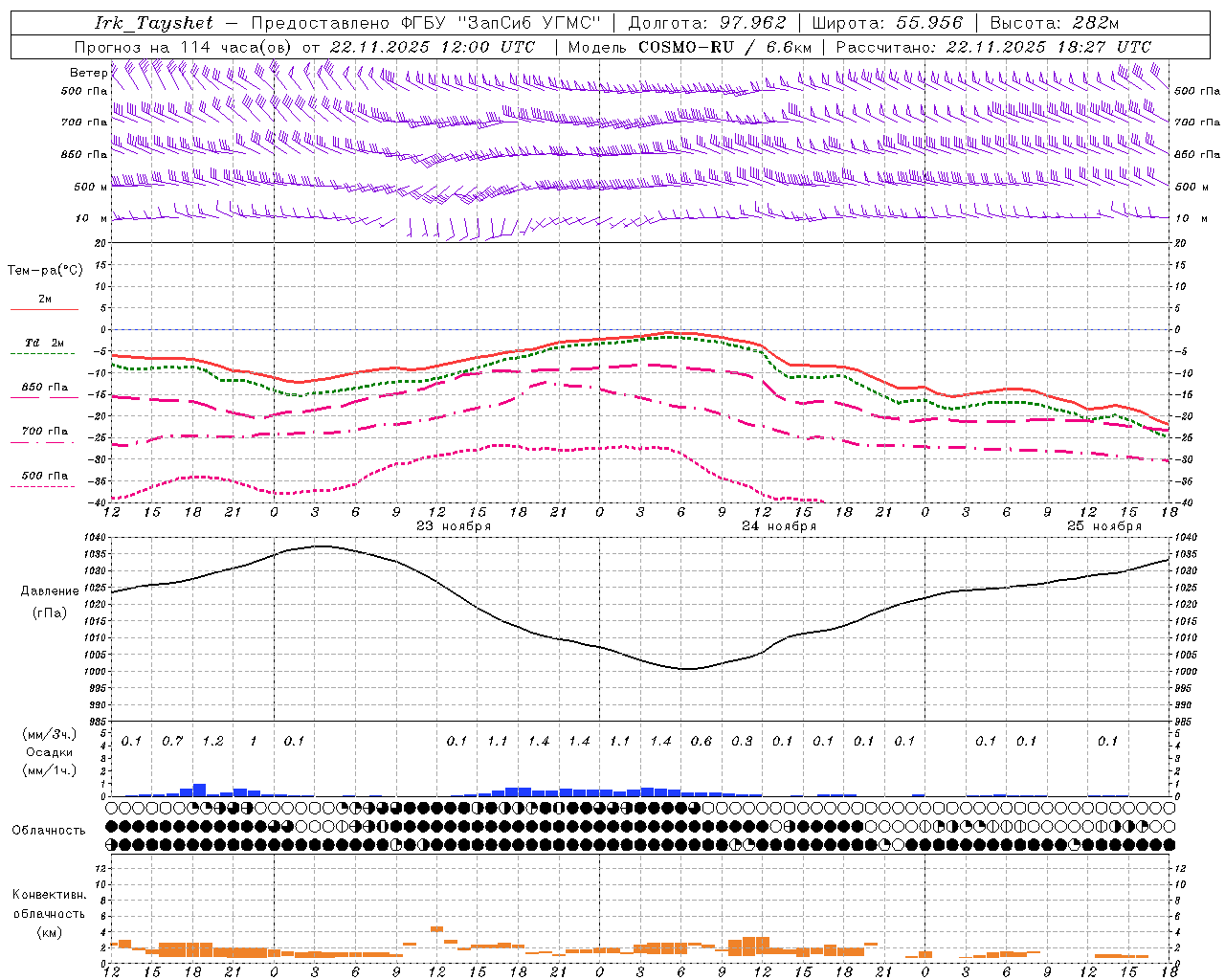Viewport: 1225px width, 980px height.
Task: Click the precipitation value "0.3"
Action: (x=742, y=742)
